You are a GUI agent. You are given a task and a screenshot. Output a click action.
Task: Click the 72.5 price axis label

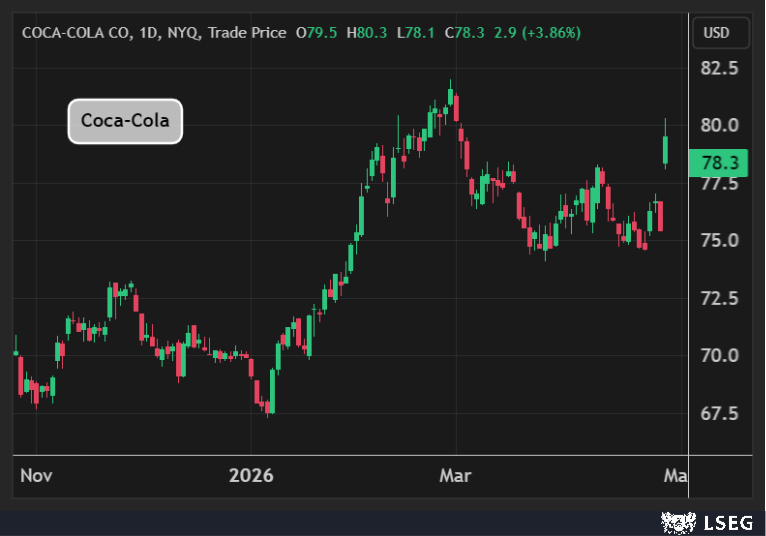(x=719, y=298)
